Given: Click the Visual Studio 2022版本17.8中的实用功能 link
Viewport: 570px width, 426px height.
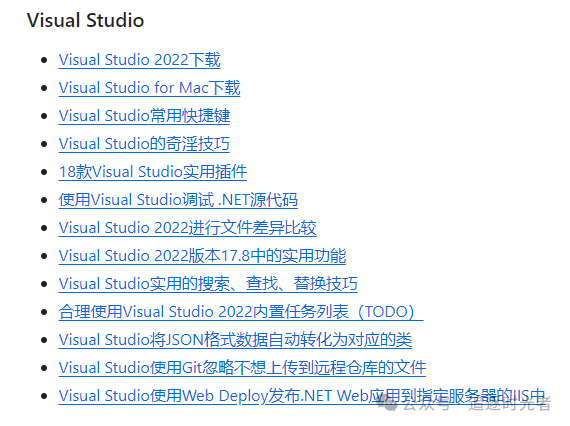Looking at the screenshot, I should (x=202, y=256).
